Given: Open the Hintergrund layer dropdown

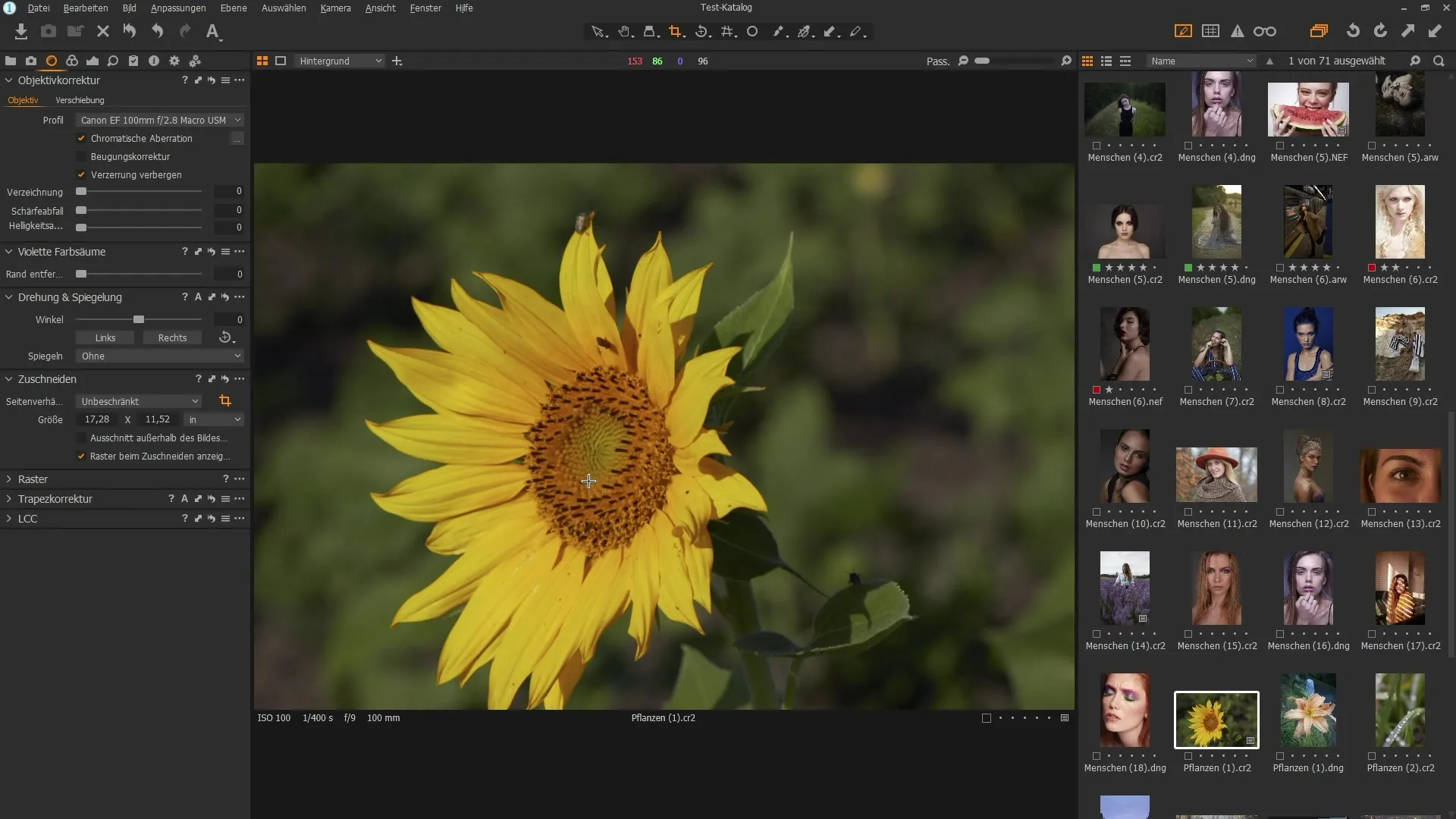Looking at the screenshot, I should coord(340,61).
